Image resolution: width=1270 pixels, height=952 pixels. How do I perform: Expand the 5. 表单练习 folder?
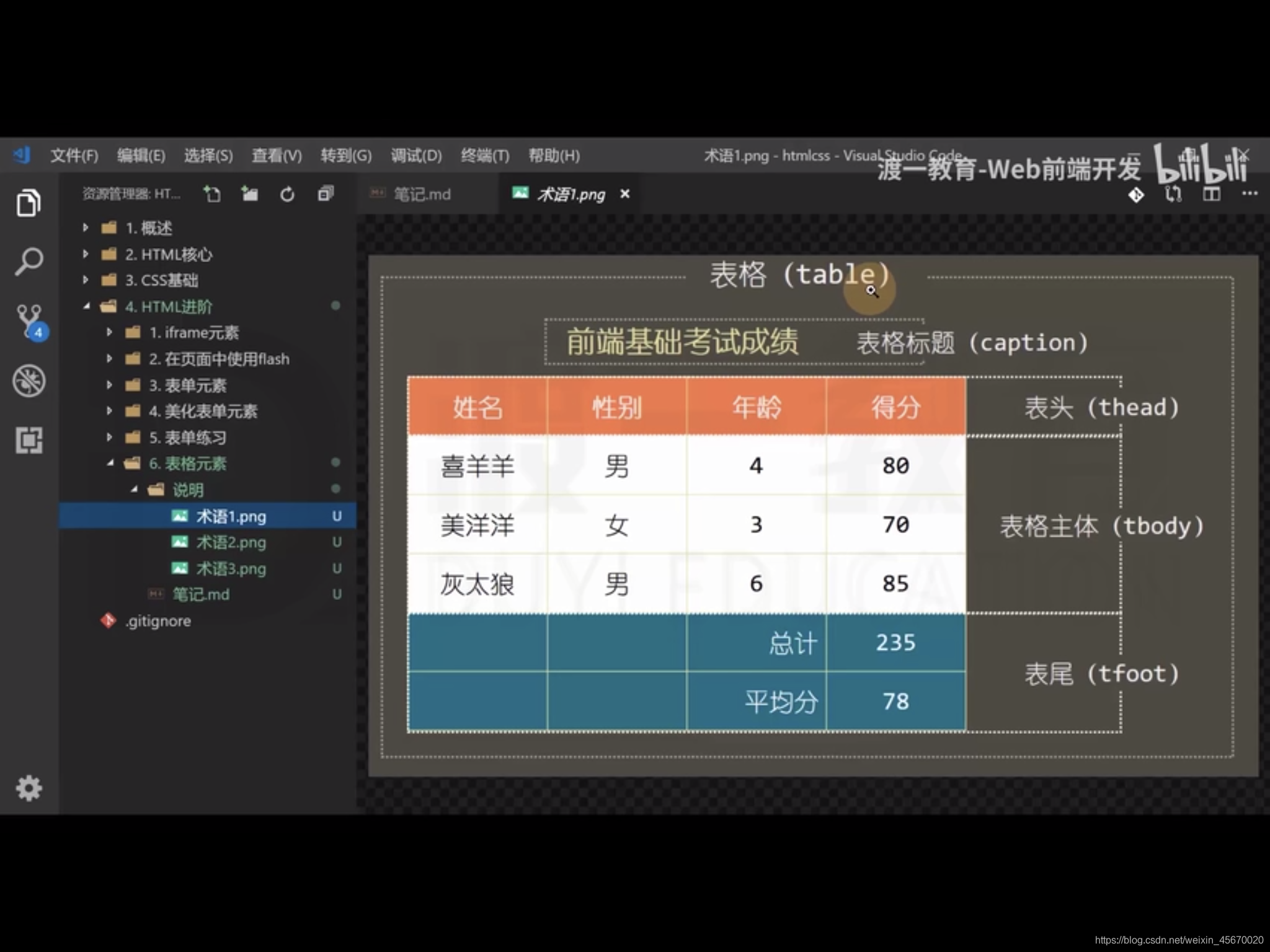[110, 437]
